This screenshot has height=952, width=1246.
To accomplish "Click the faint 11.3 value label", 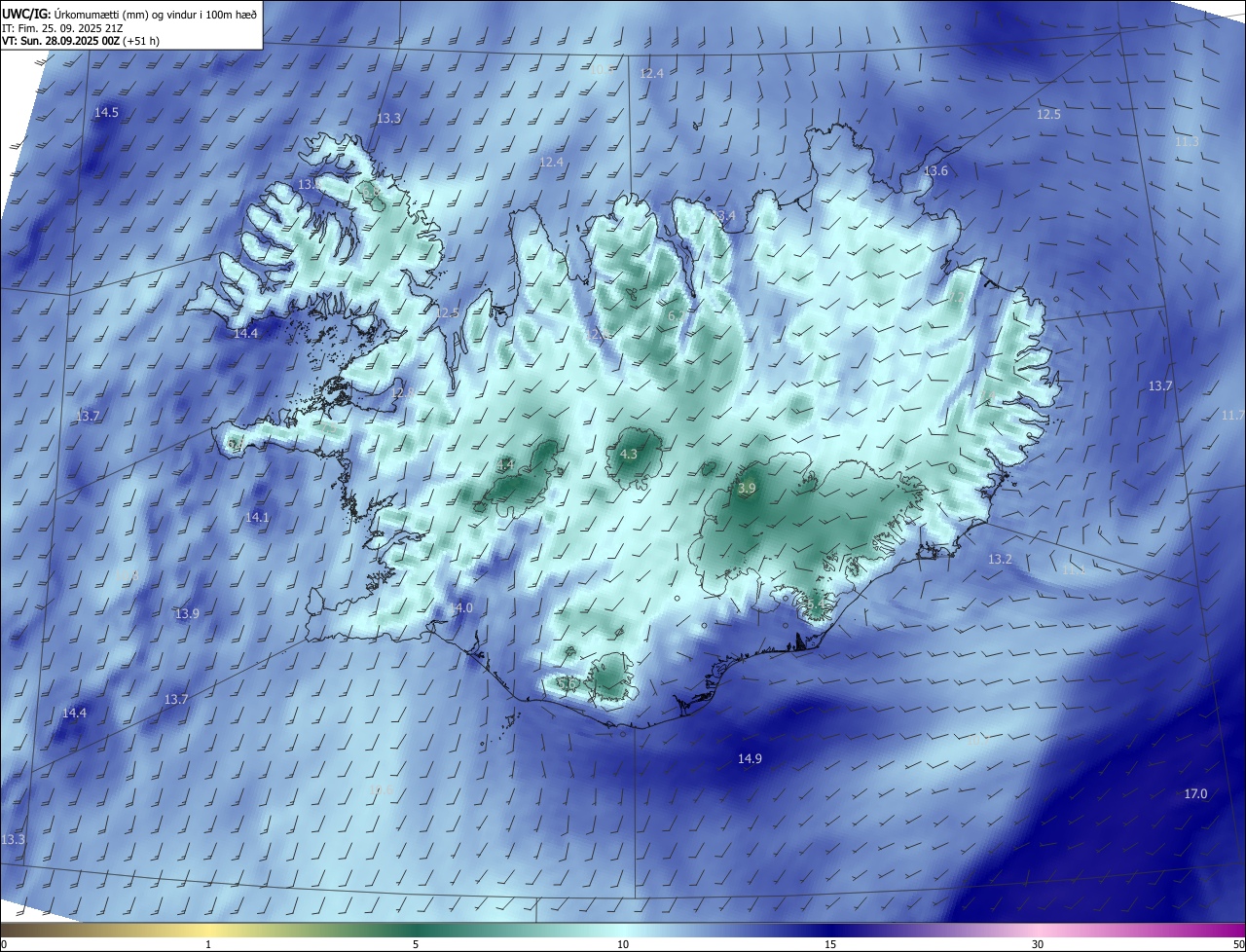I will click(x=1187, y=142).
